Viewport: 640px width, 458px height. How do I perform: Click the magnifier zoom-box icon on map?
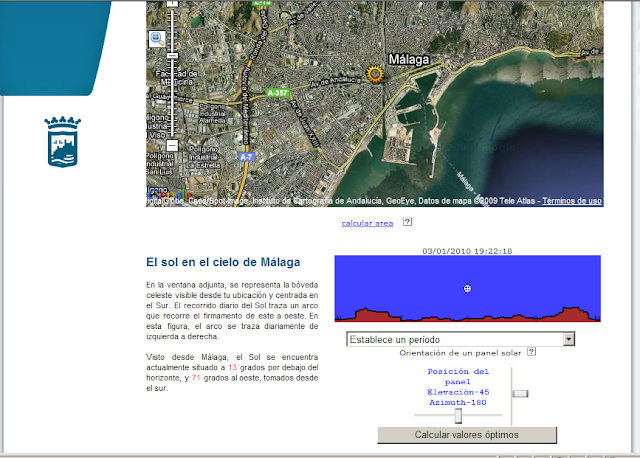pyautogui.click(x=157, y=39)
